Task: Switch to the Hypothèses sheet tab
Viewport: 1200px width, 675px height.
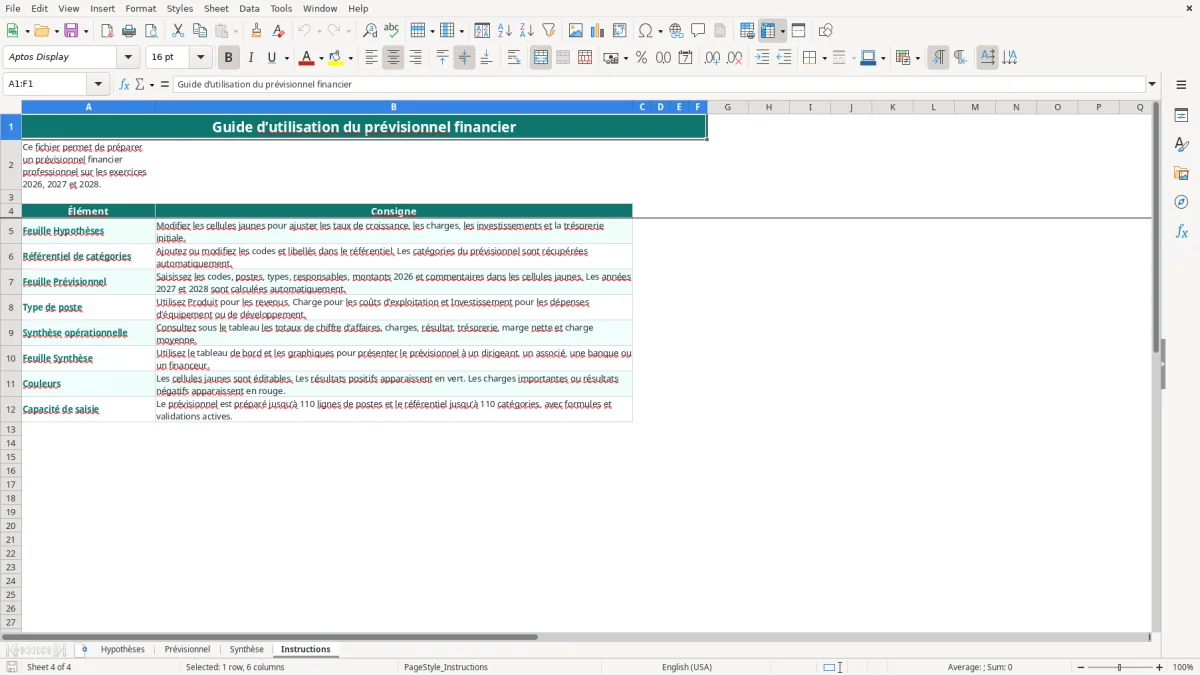Action: pos(123,649)
